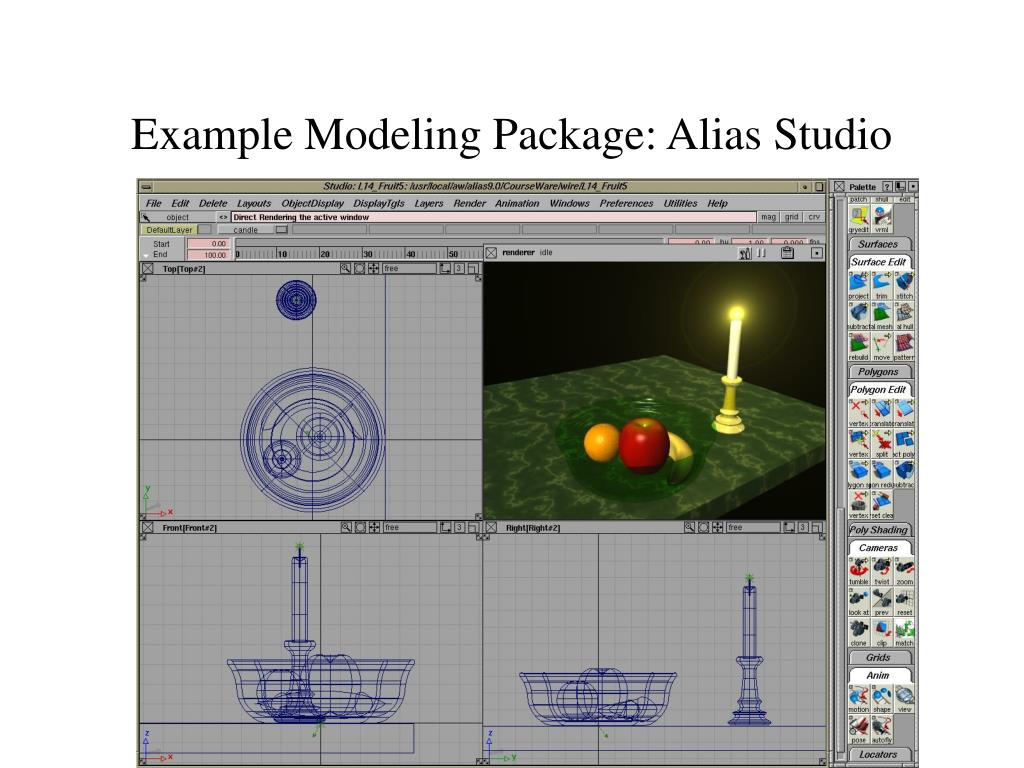Click the pan arrows icon in Front window header
This screenshot has width=1024, height=768.
(374, 527)
